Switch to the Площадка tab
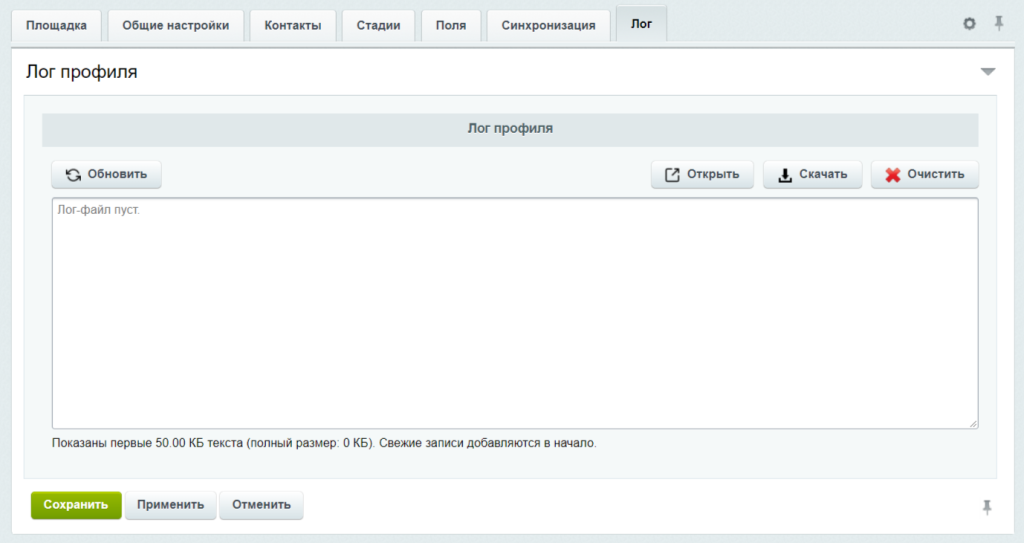 tap(56, 25)
